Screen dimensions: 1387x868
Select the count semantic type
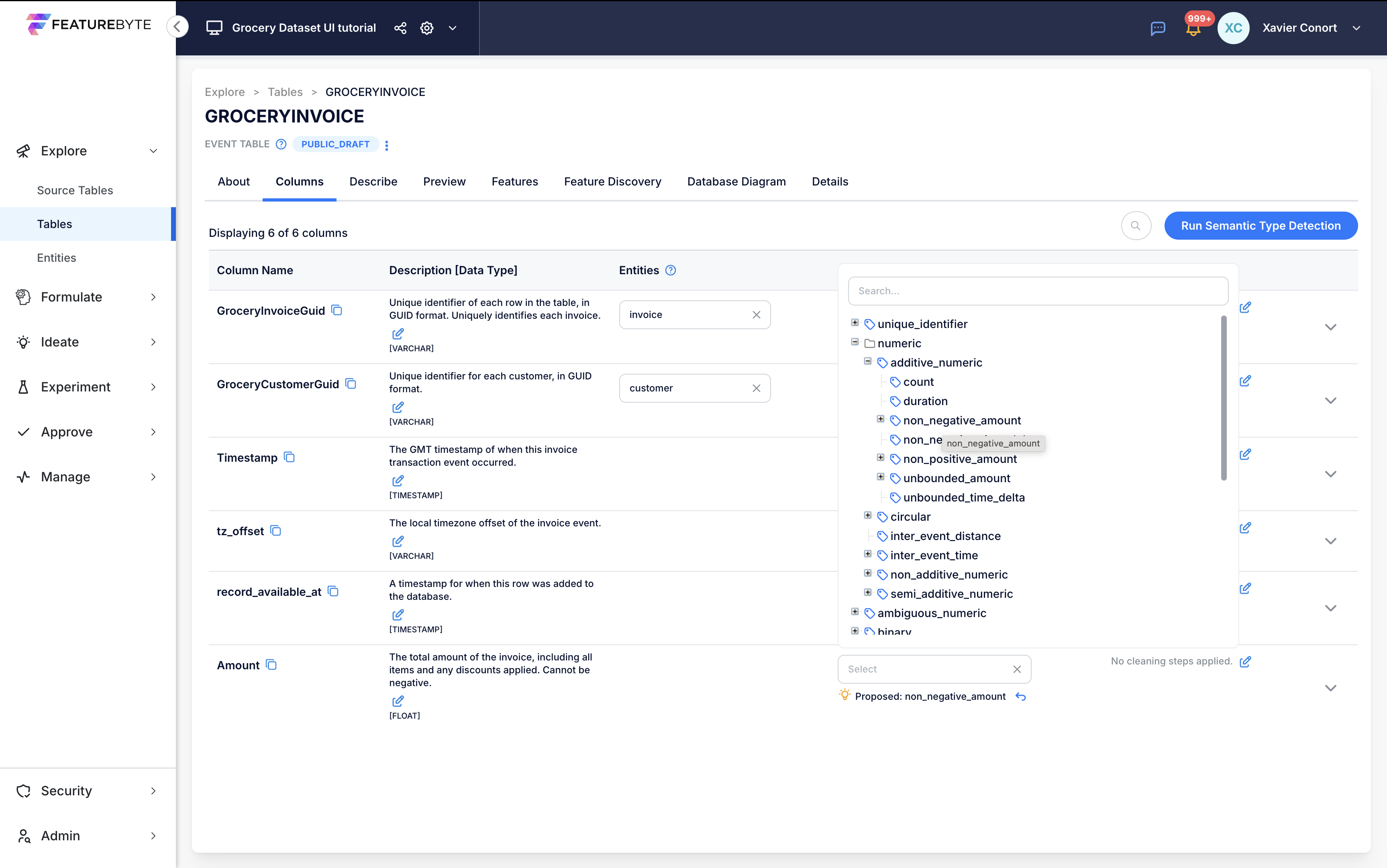tap(918, 382)
